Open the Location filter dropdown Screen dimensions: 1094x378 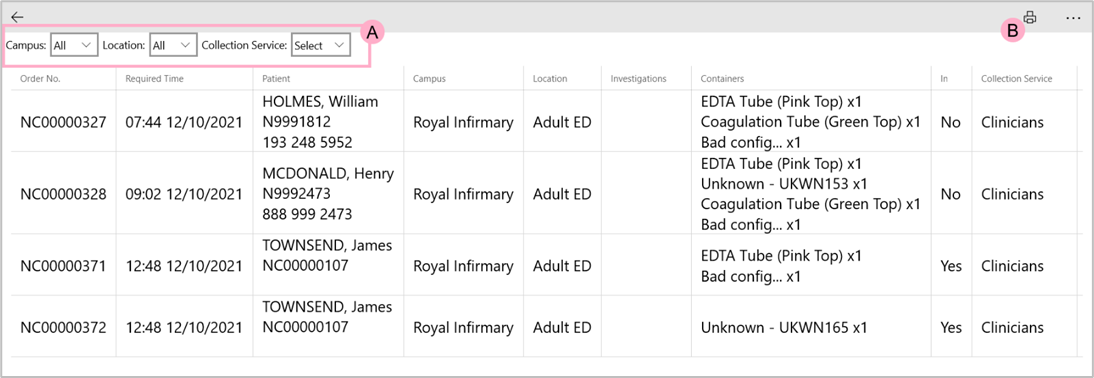[172, 45]
